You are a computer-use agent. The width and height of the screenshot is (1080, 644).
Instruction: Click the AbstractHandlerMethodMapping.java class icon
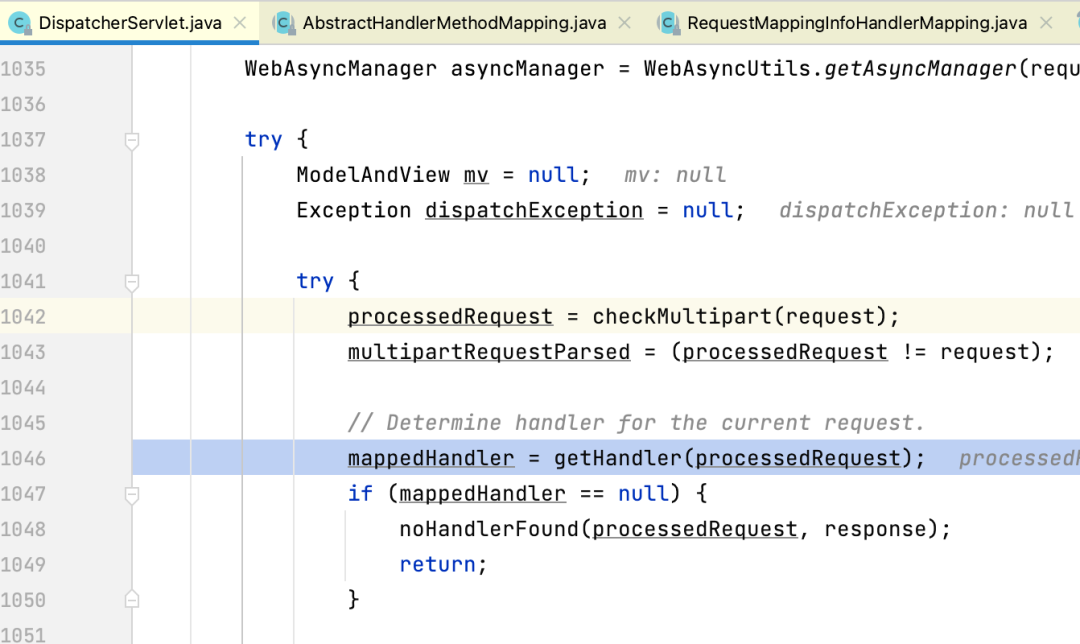[284, 22]
